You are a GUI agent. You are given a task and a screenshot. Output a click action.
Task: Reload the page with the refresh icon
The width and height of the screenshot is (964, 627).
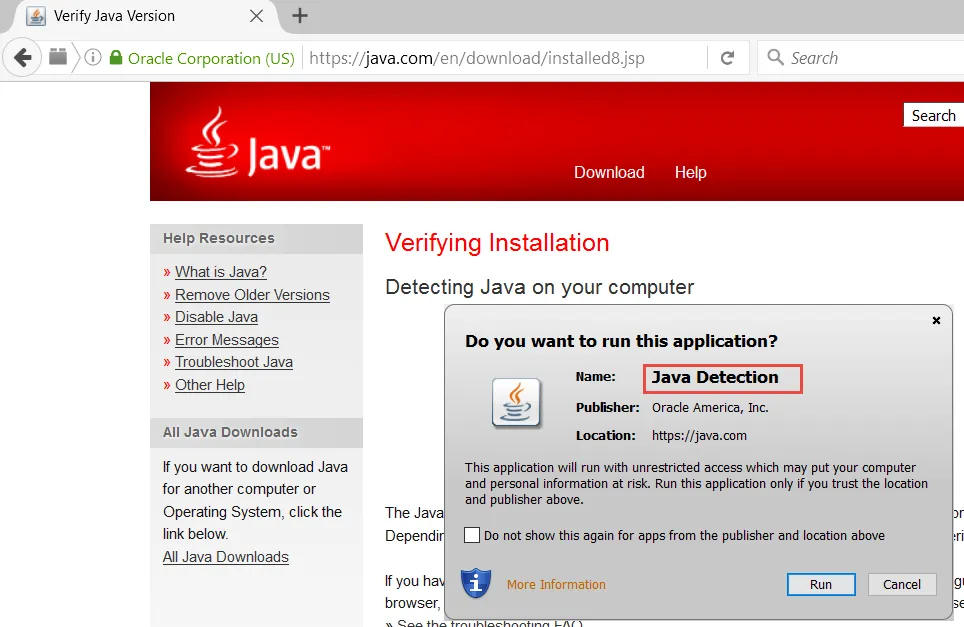pos(727,58)
